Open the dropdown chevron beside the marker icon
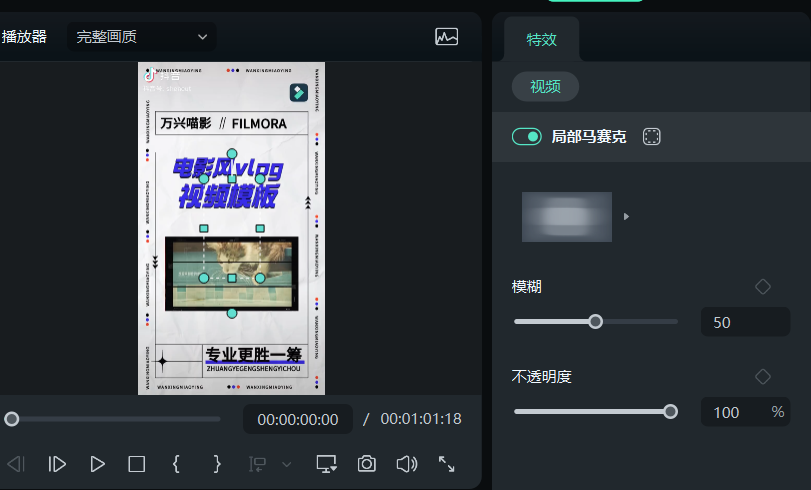The image size is (811, 490). (287, 465)
